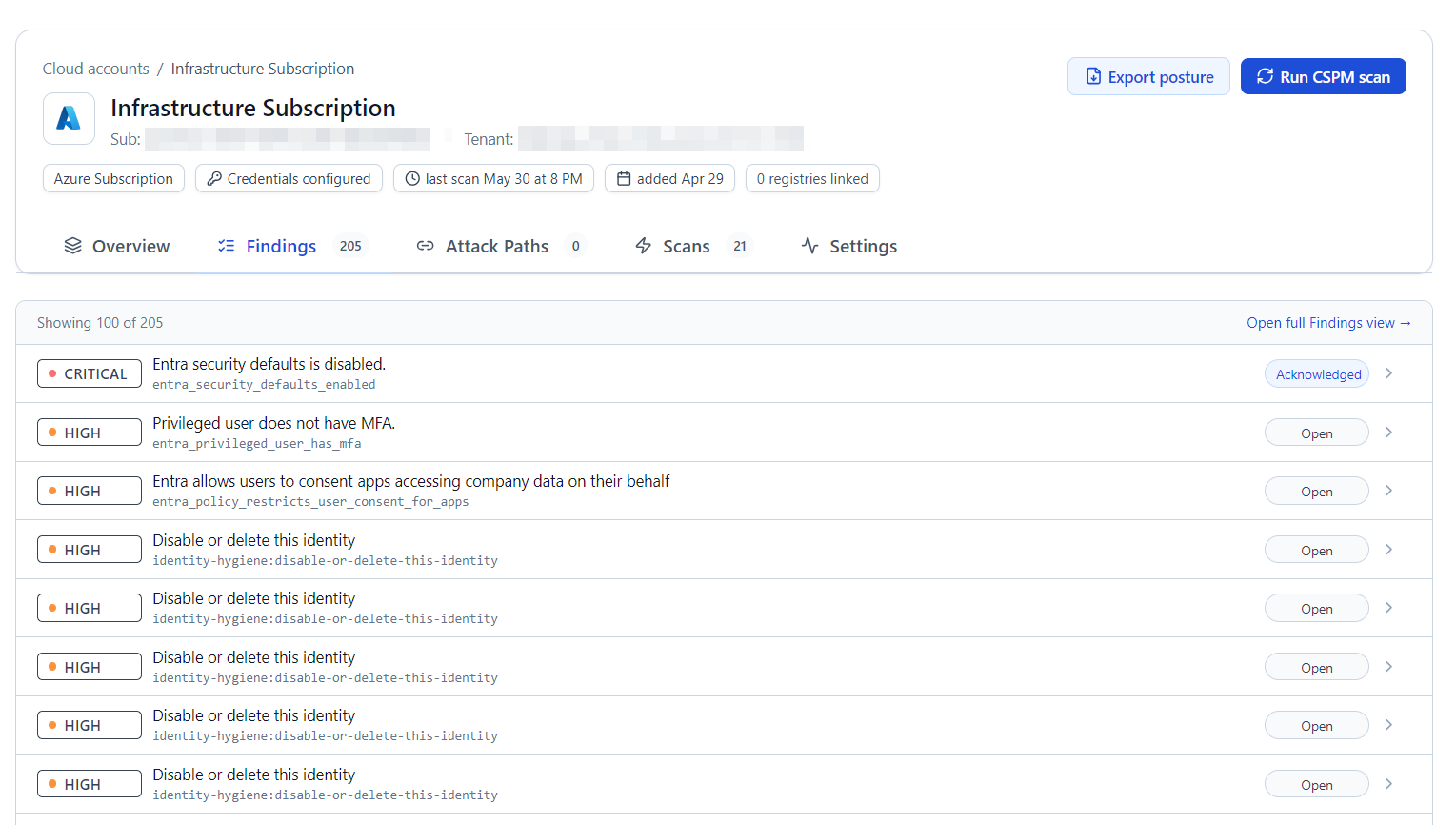
Task: Expand the Privileged user MFA finding chevron
Action: (1389, 433)
